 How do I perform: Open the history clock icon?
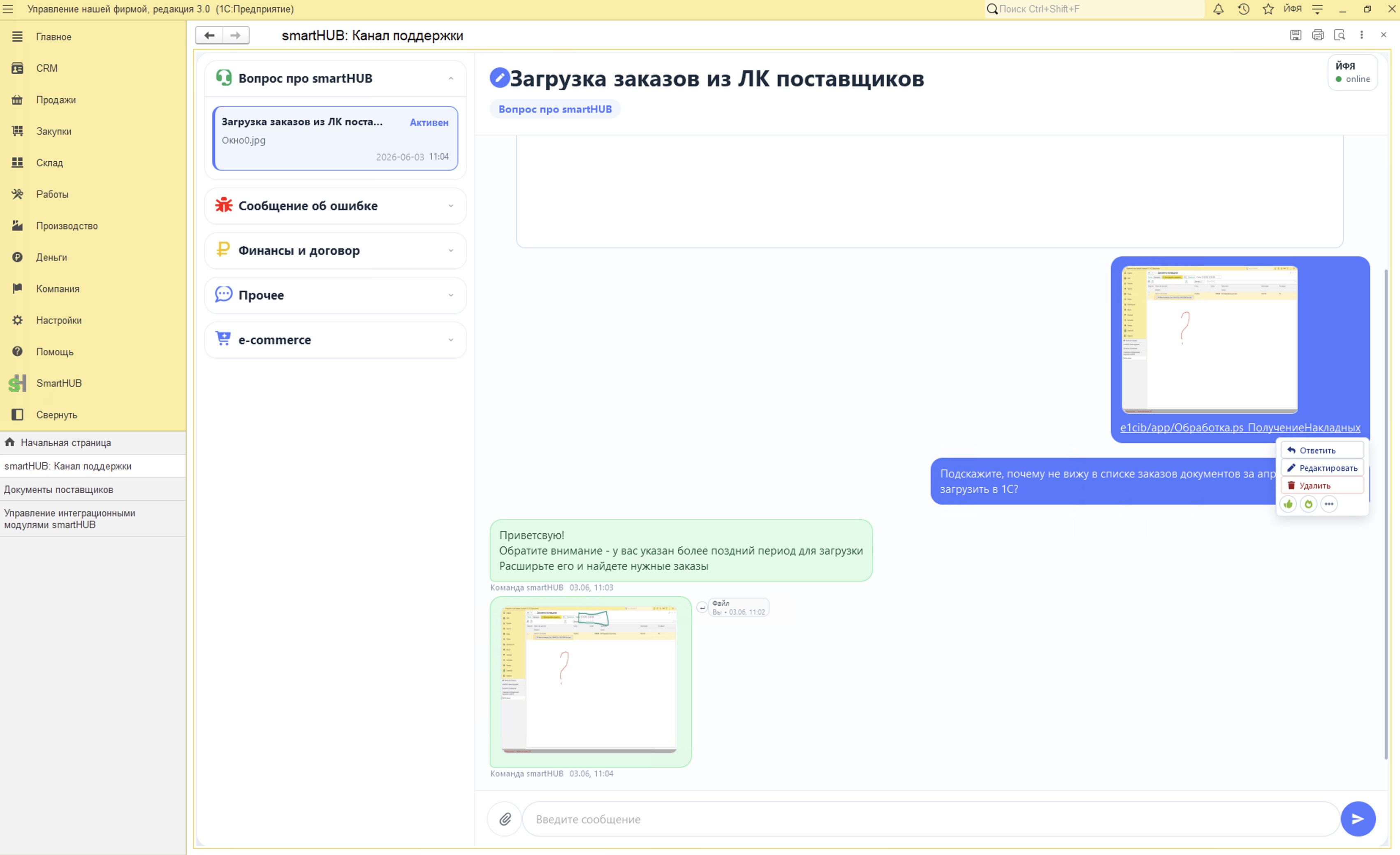(1244, 9)
